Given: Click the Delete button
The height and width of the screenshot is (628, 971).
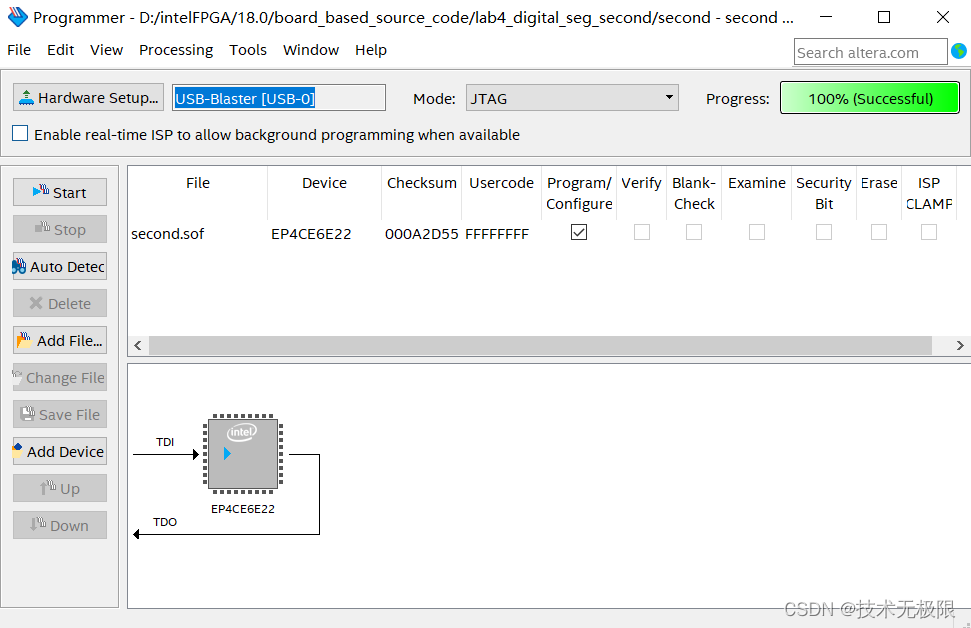Looking at the screenshot, I should tap(60, 303).
